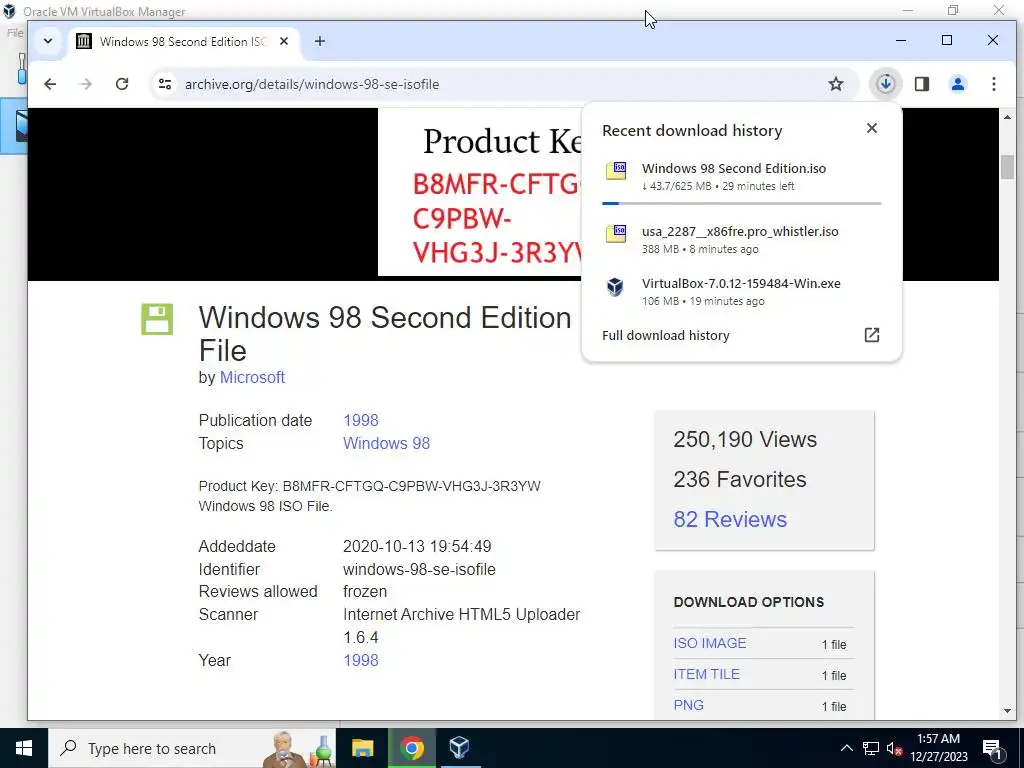Click the 236 Favorites text
The width and height of the screenshot is (1024, 768).
(740, 479)
